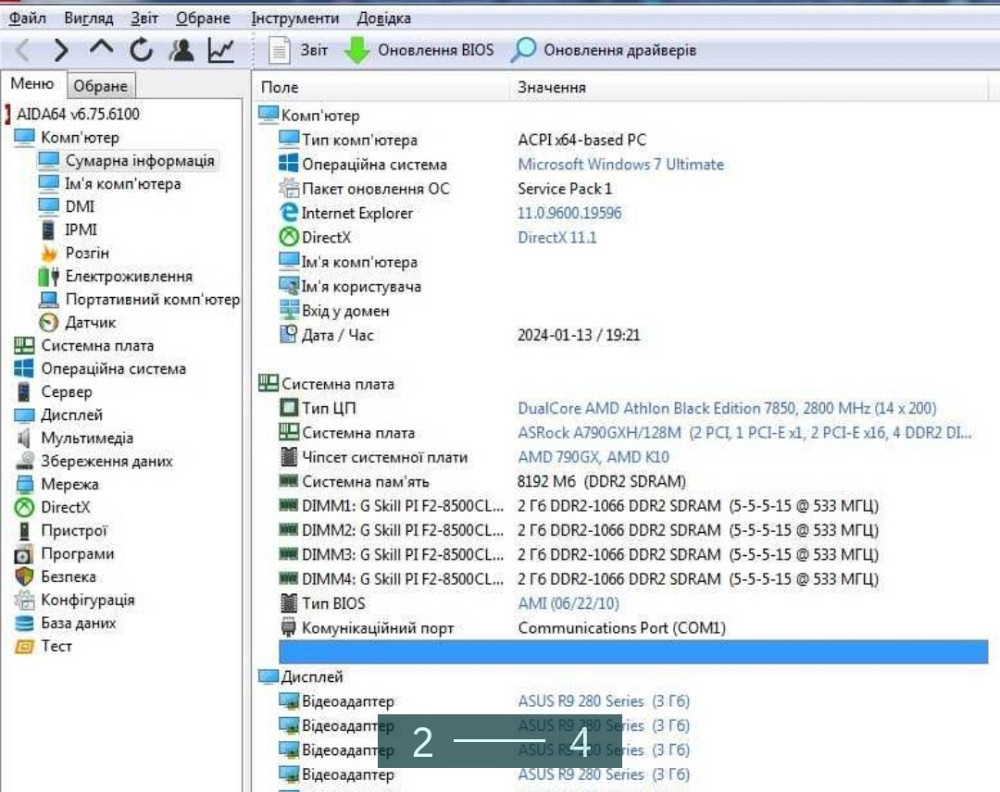This screenshot has width=1000, height=792.
Task: Open the user icon in toolbar
Action: pyautogui.click(x=181, y=50)
